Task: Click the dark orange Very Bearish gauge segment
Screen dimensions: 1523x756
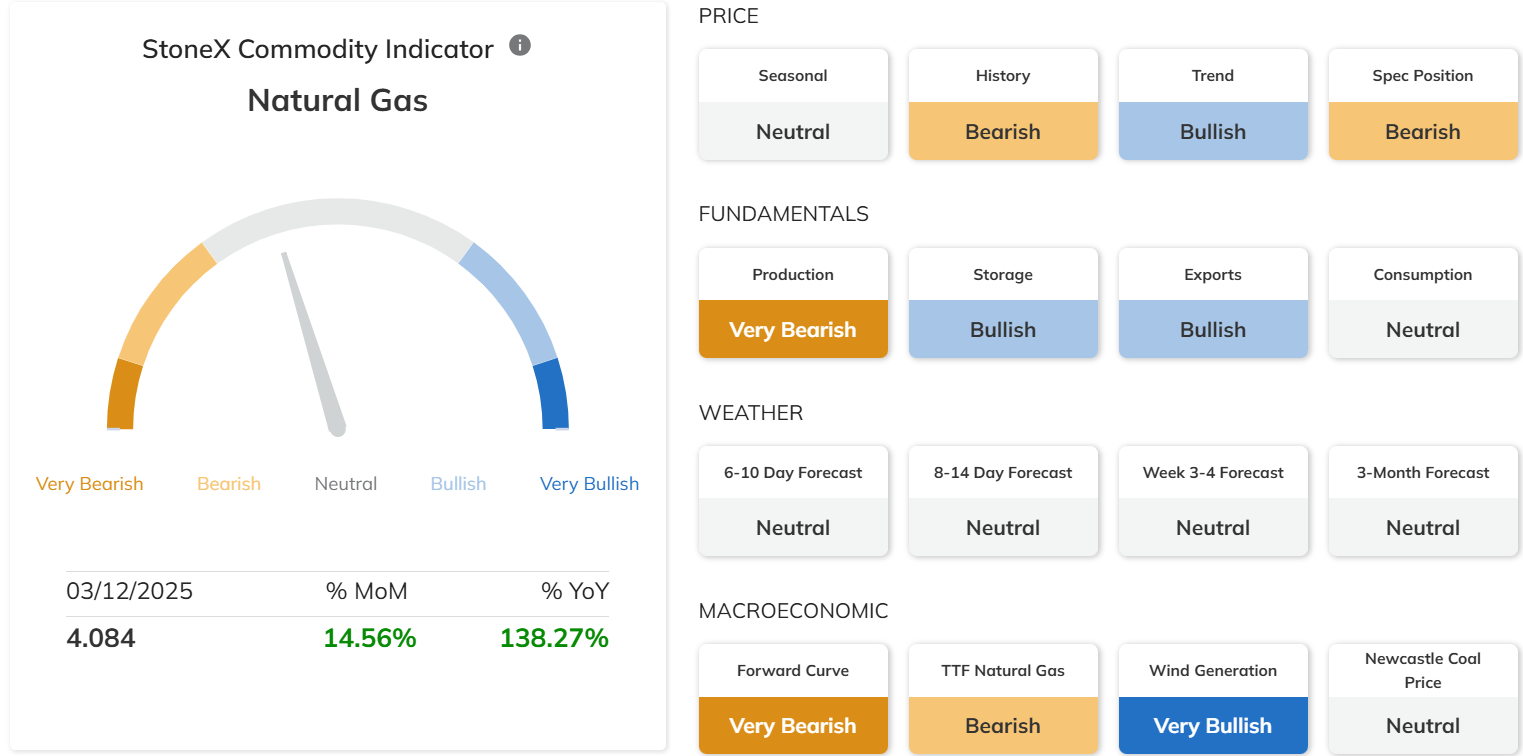Action: click(122, 395)
